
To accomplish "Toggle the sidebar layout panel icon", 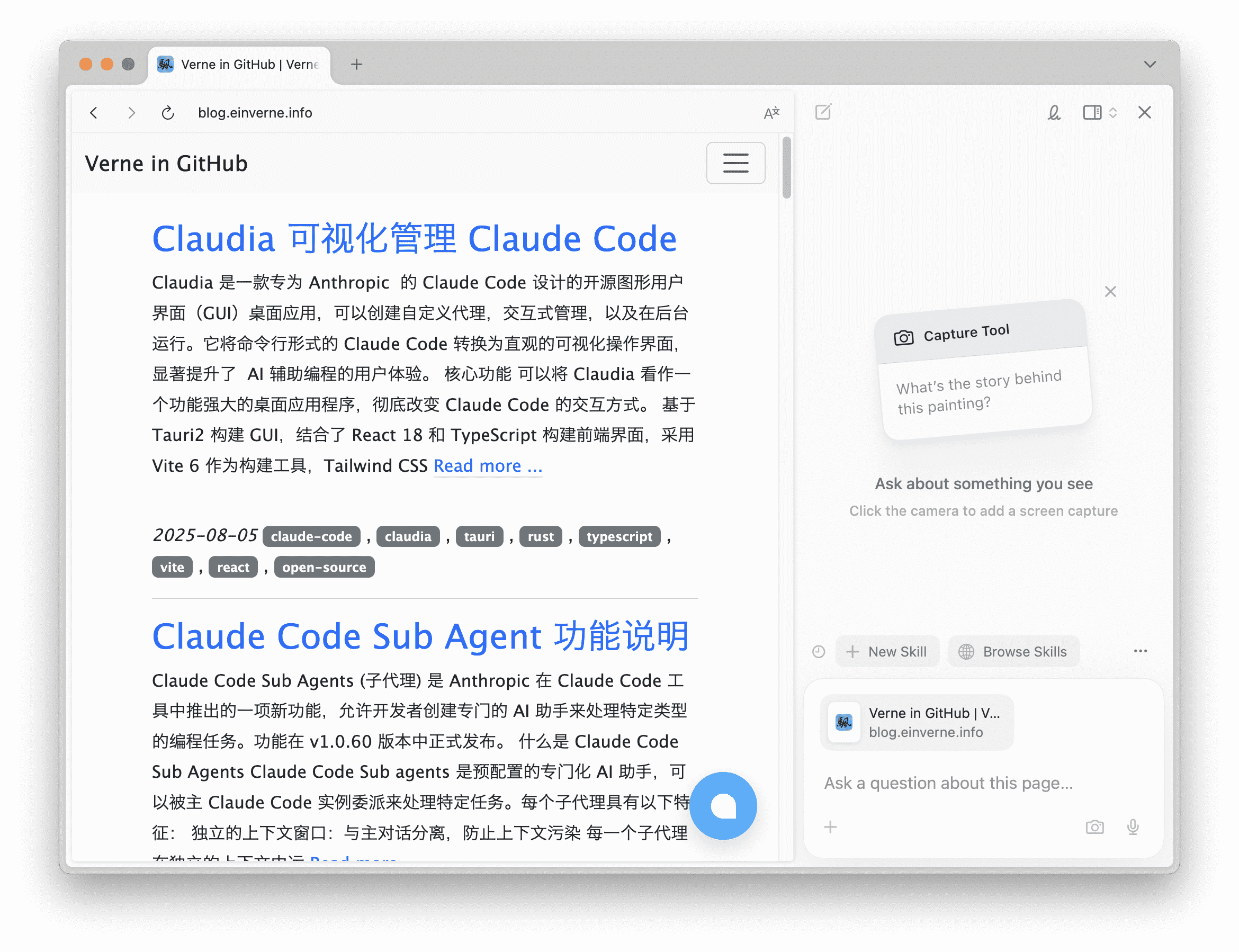I will click(x=1092, y=112).
